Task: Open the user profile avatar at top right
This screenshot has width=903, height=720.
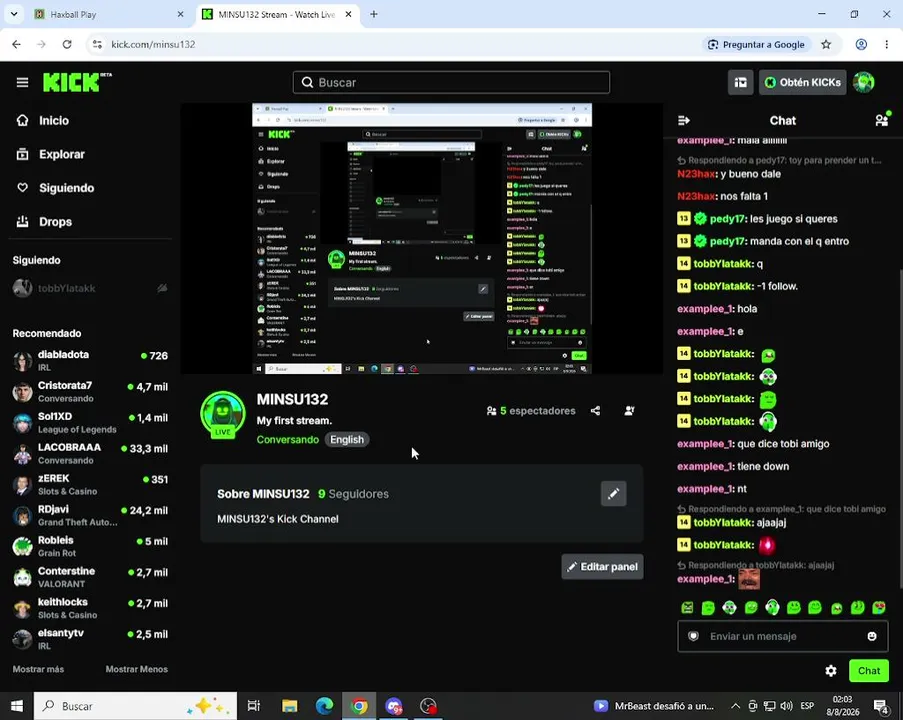Action: tap(863, 82)
